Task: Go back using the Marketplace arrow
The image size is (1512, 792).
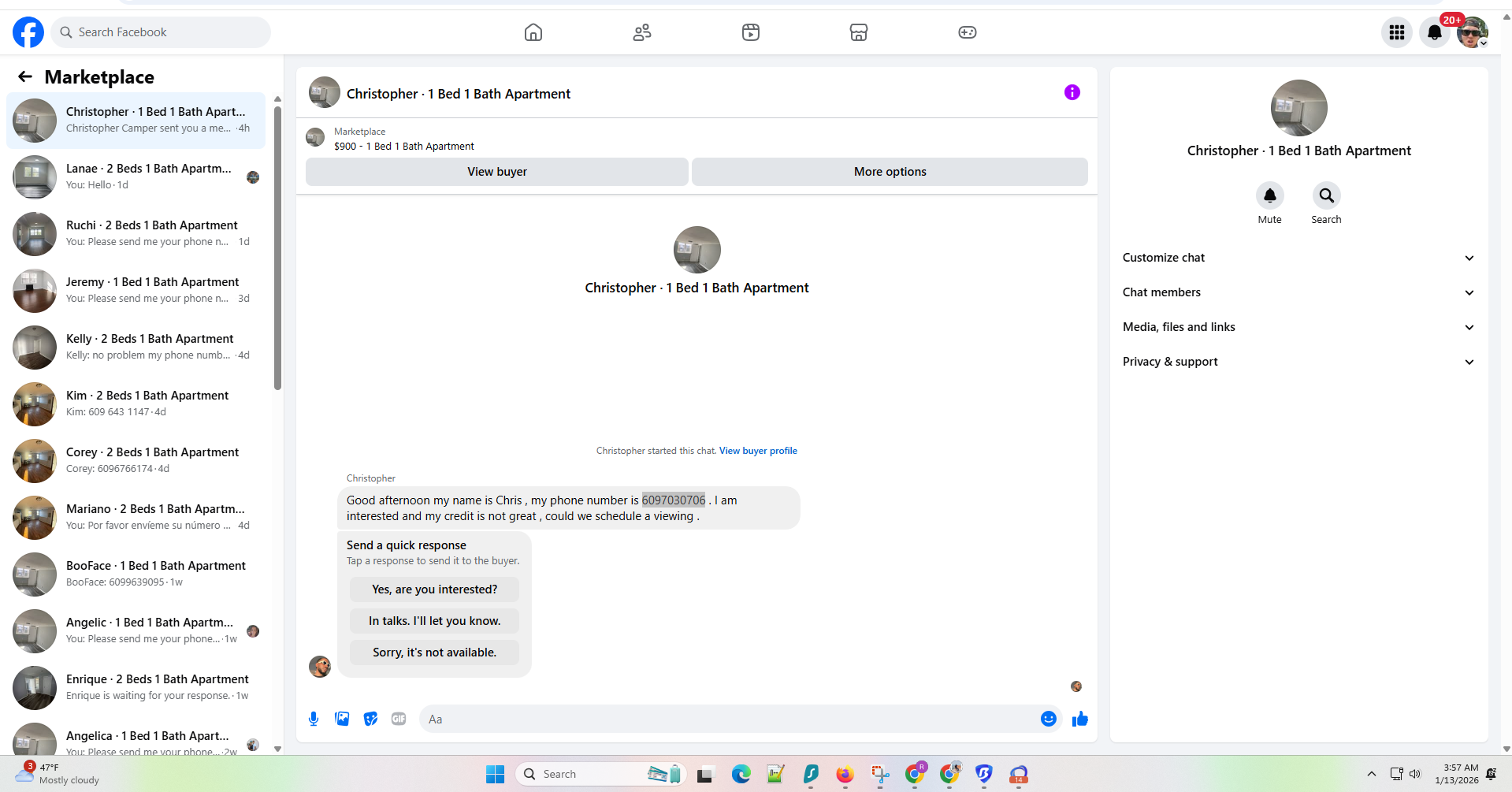Action: 25,76
